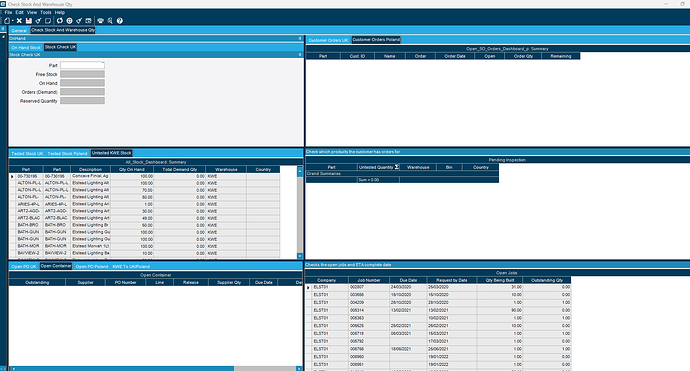
Task: Click the Clear note icon in toolbar
Action: click(x=48, y=21)
